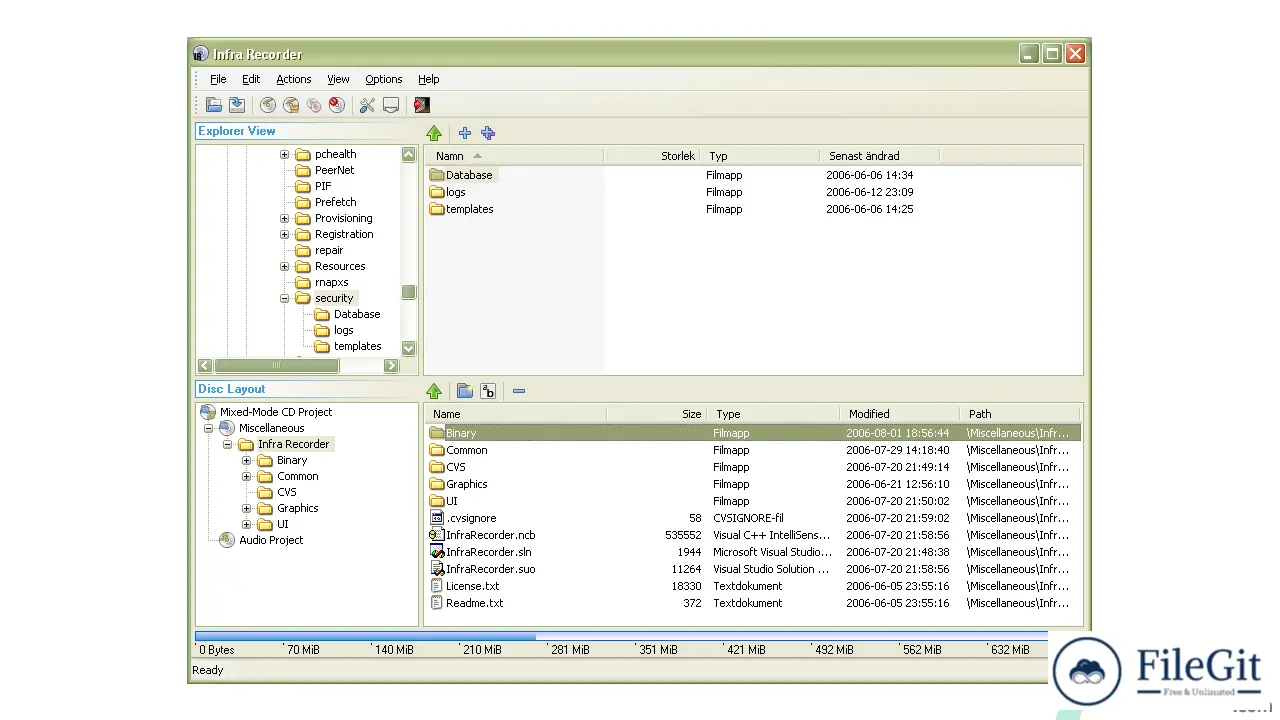Click the Explorer tree horizontal scroll left arrow
The image size is (1280, 720).
205,366
